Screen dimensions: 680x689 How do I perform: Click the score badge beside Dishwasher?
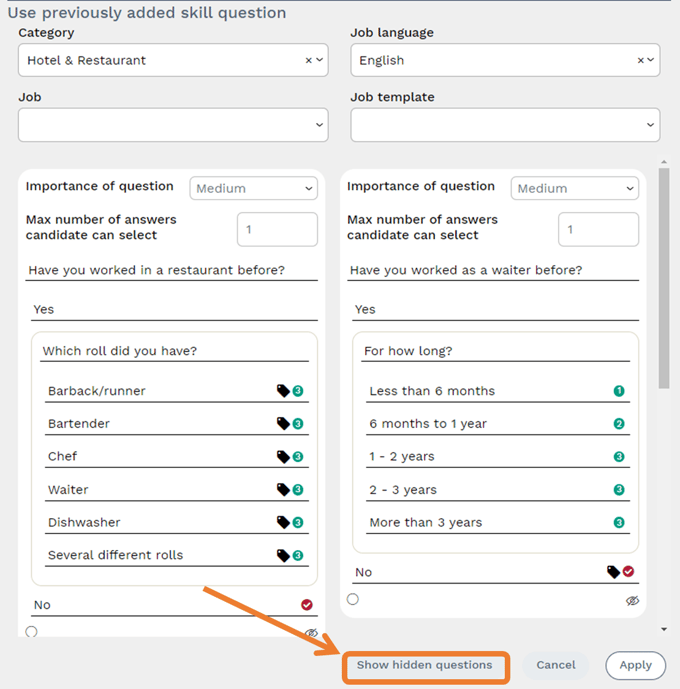(x=297, y=523)
